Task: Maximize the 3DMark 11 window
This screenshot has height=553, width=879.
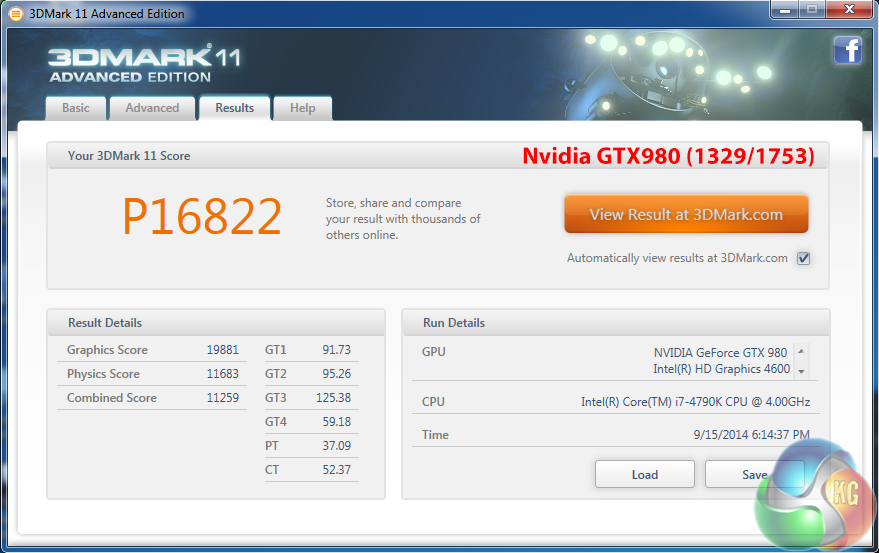Action: tap(812, 10)
